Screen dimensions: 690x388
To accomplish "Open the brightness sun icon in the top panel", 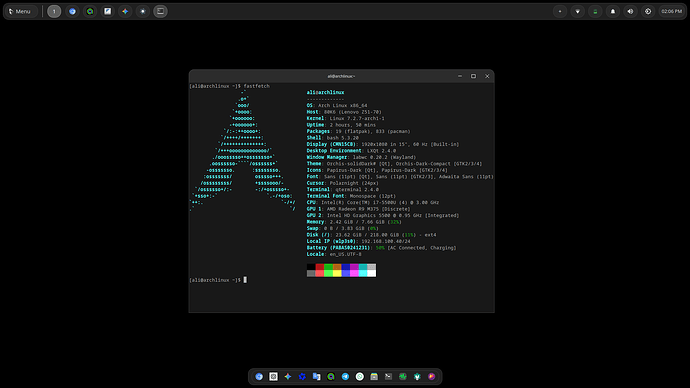I will click(143, 11).
